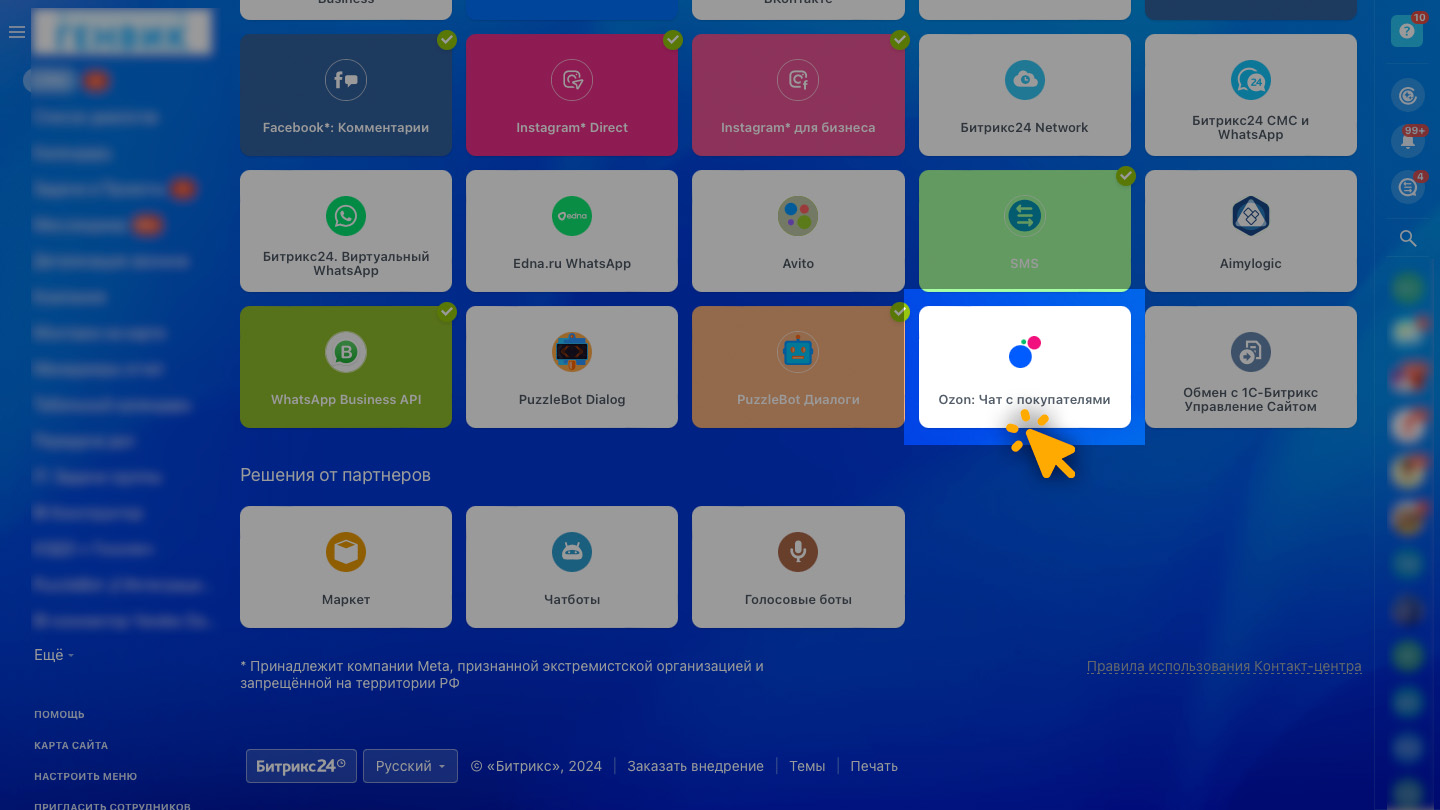The height and width of the screenshot is (810, 1440).
Task: Open Ozon: Чат с покупателями tile
Action: pyautogui.click(x=1025, y=367)
